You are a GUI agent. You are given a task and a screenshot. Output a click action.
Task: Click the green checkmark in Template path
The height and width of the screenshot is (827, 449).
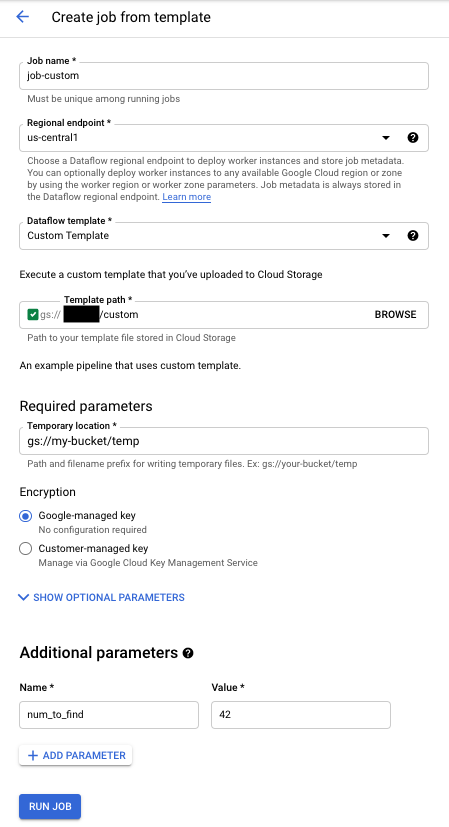[33, 315]
